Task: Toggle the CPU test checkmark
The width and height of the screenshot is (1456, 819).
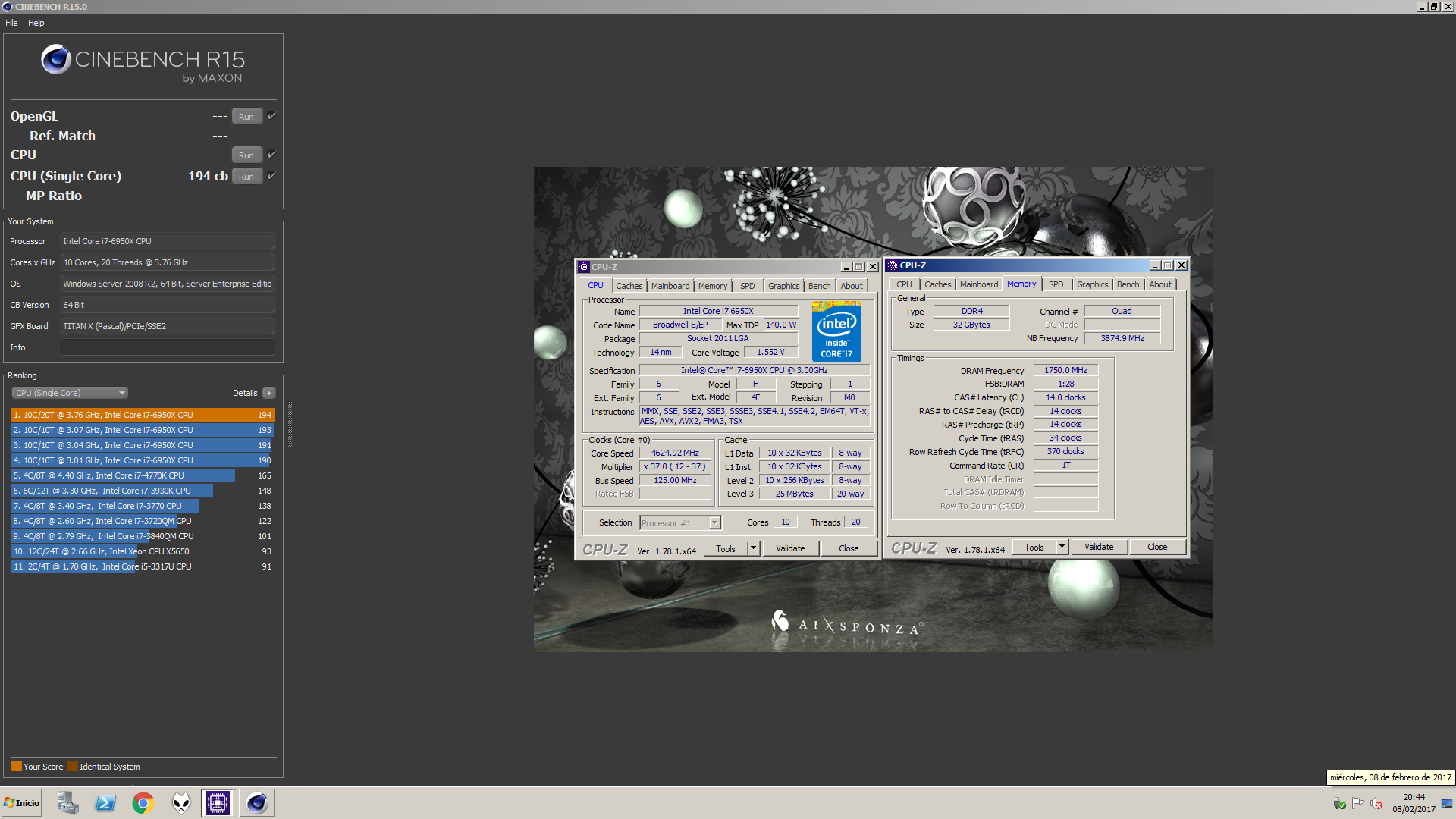Action: (271, 154)
